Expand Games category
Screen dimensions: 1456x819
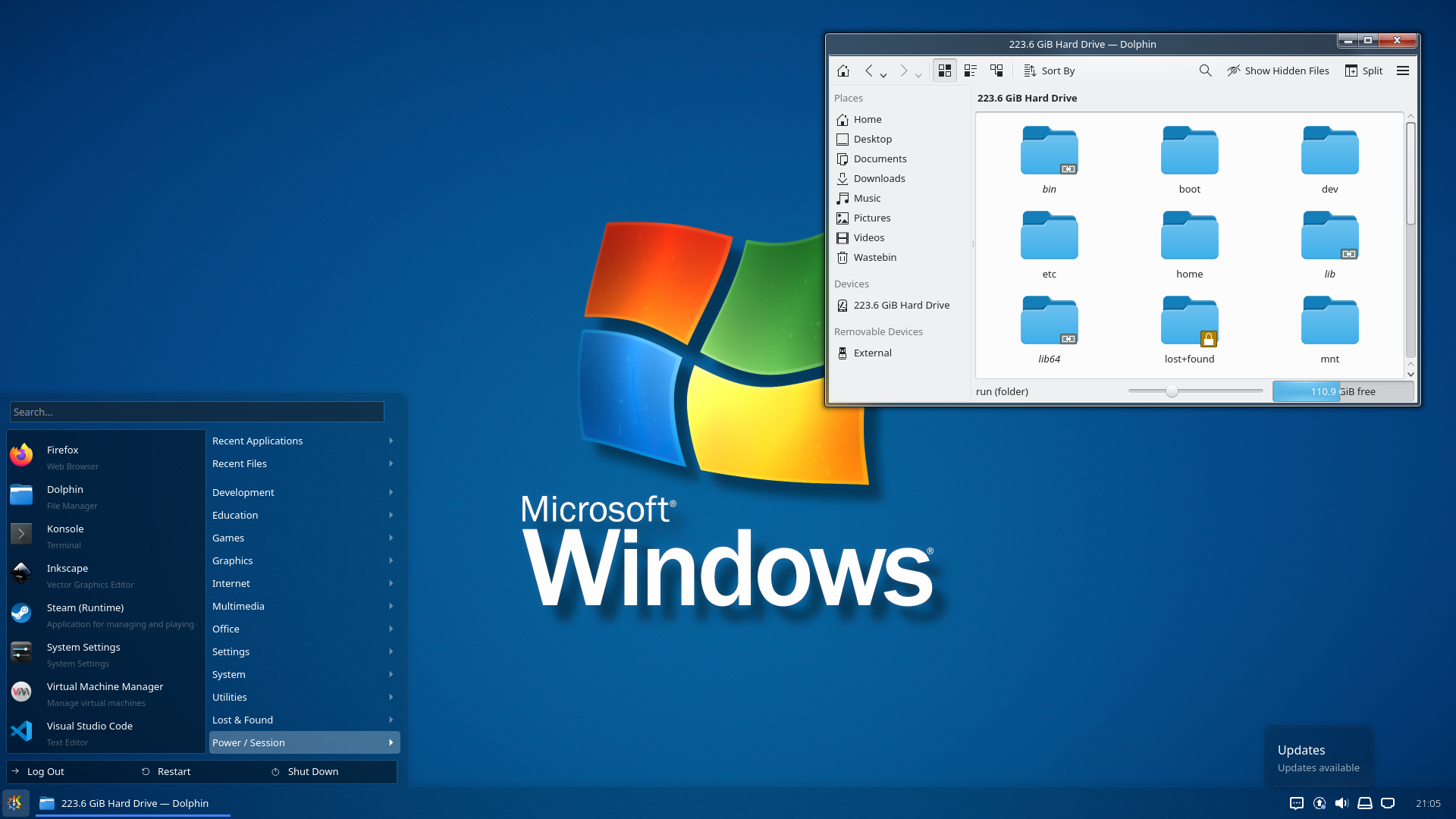304,538
